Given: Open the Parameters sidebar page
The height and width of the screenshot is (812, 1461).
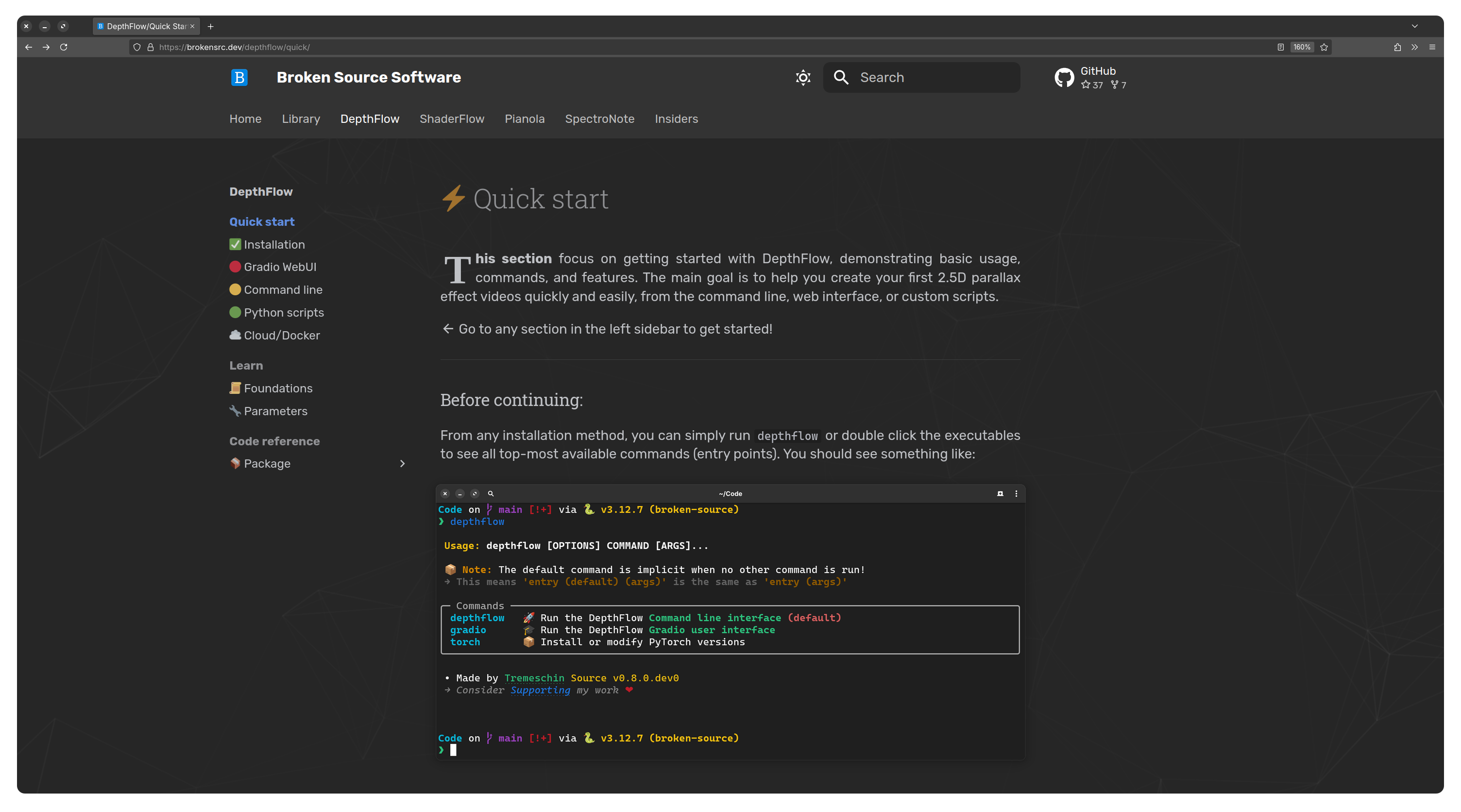Looking at the screenshot, I should coord(268,410).
